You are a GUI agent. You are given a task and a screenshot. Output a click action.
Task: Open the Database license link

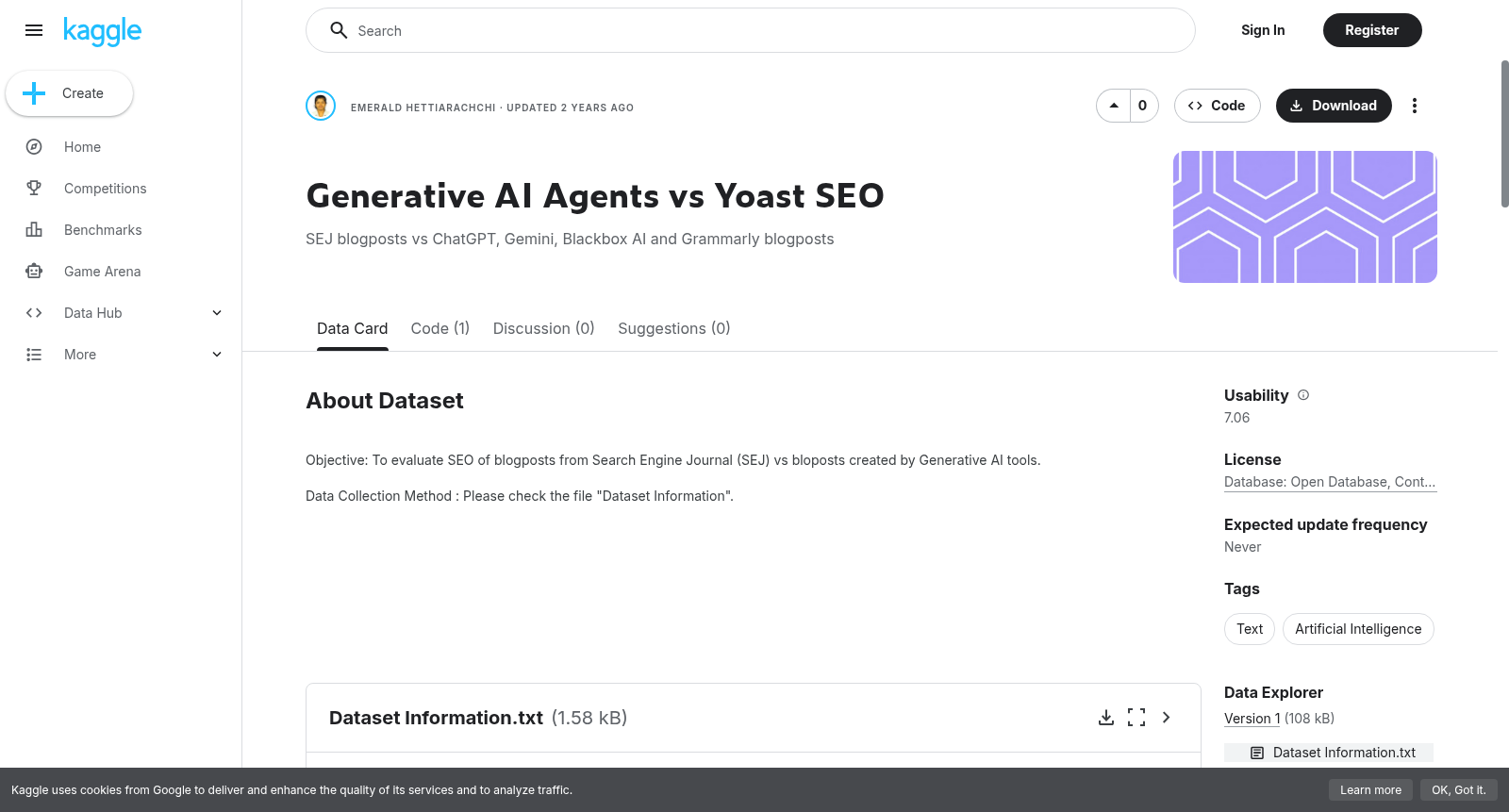pyautogui.click(x=1330, y=482)
